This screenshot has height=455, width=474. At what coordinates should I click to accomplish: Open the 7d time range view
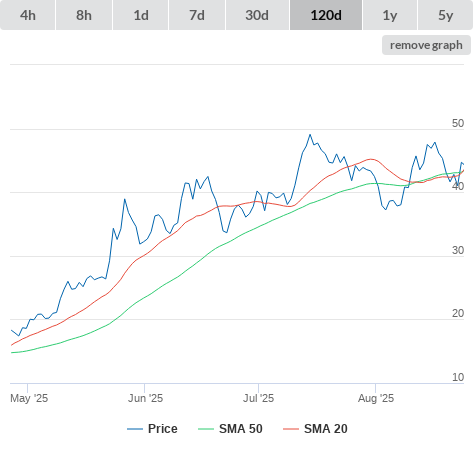pos(197,15)
